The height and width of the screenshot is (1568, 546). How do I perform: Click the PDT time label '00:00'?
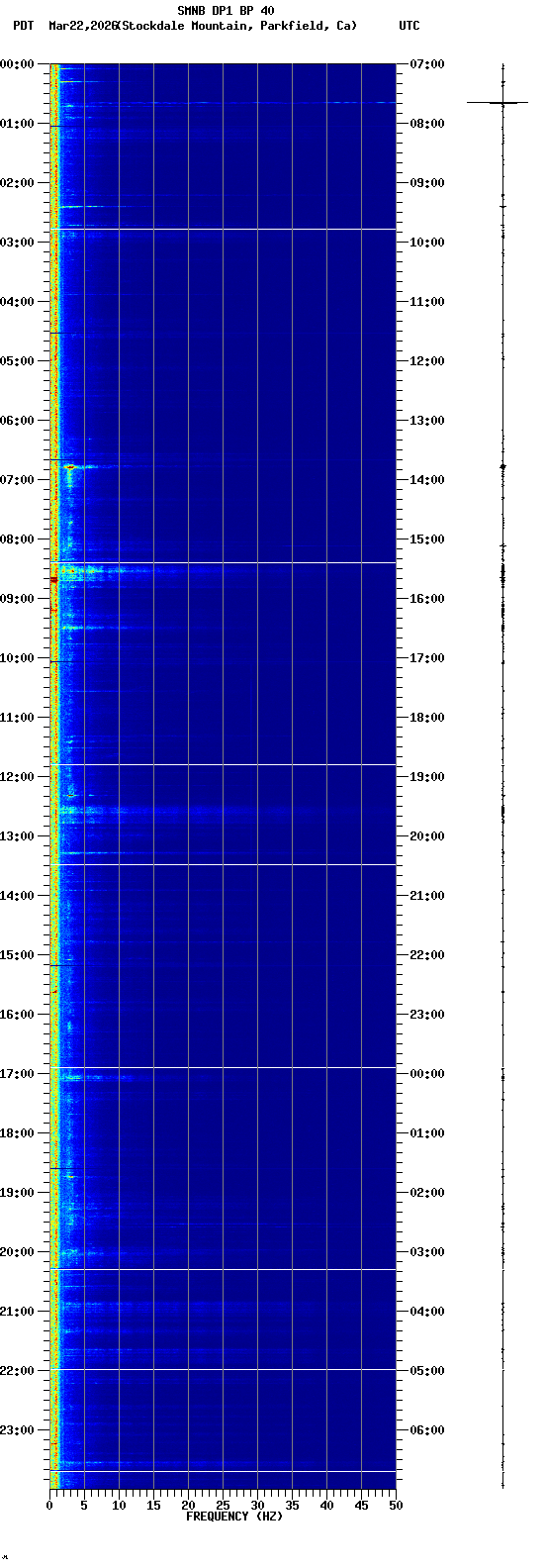pyautogui.click(x=17, y=64)
